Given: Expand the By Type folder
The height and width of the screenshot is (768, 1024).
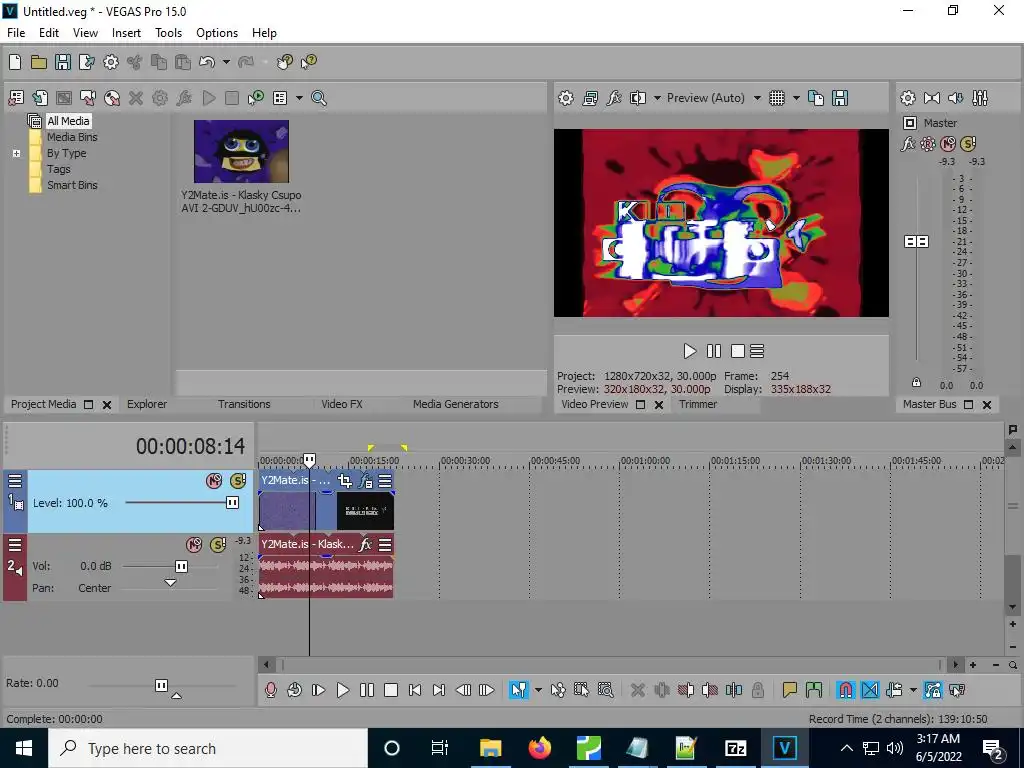Looking at the screenshot, I should pos(16,153).
